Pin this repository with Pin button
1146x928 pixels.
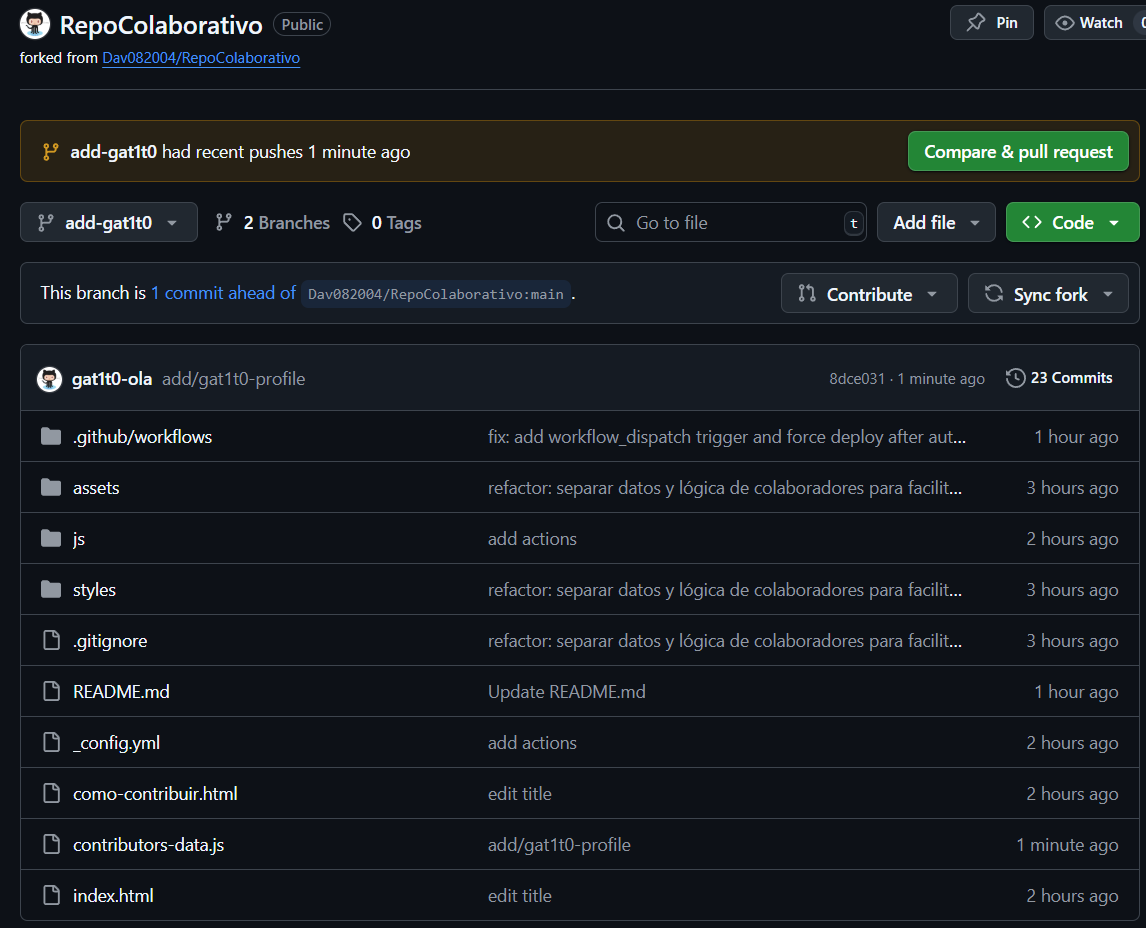[992, 23]
